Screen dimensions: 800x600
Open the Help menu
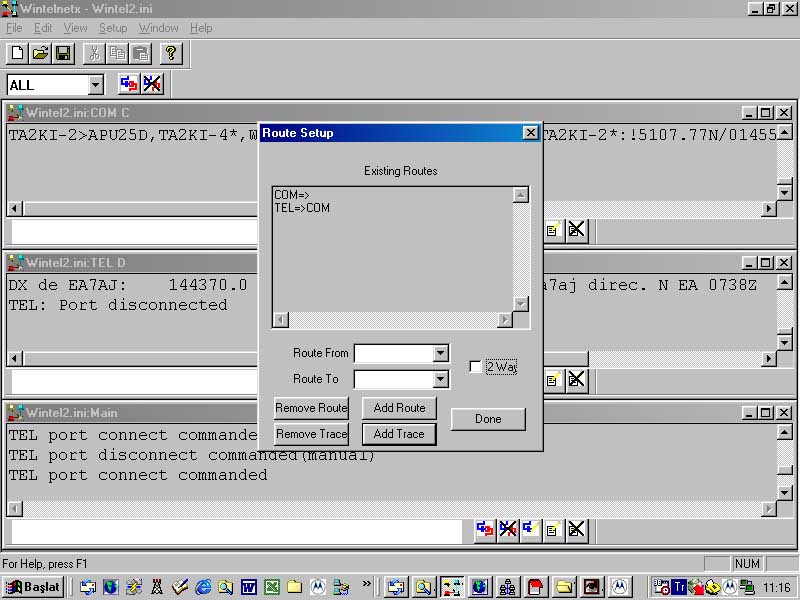click(201, 28)
